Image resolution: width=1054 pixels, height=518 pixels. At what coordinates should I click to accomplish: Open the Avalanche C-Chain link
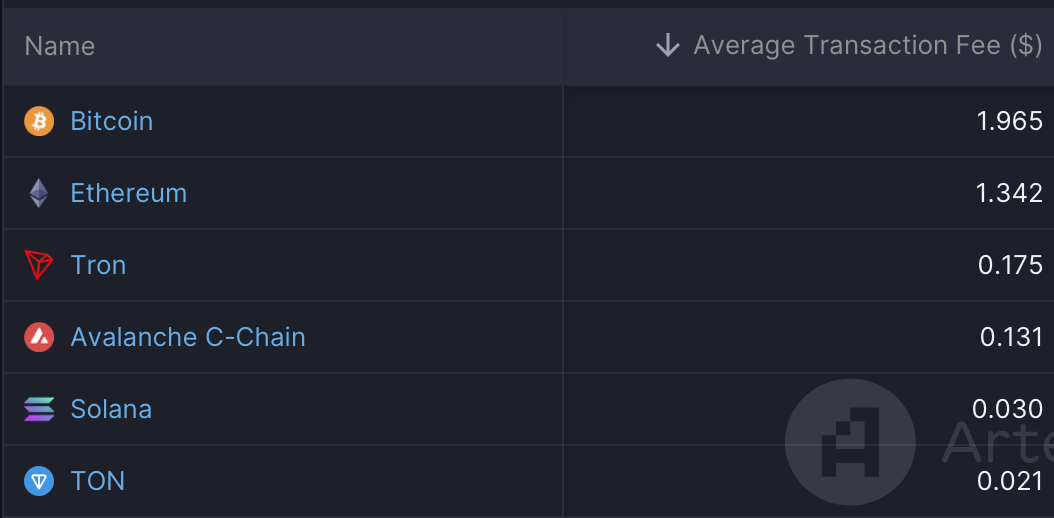click(x=188, y=337)
